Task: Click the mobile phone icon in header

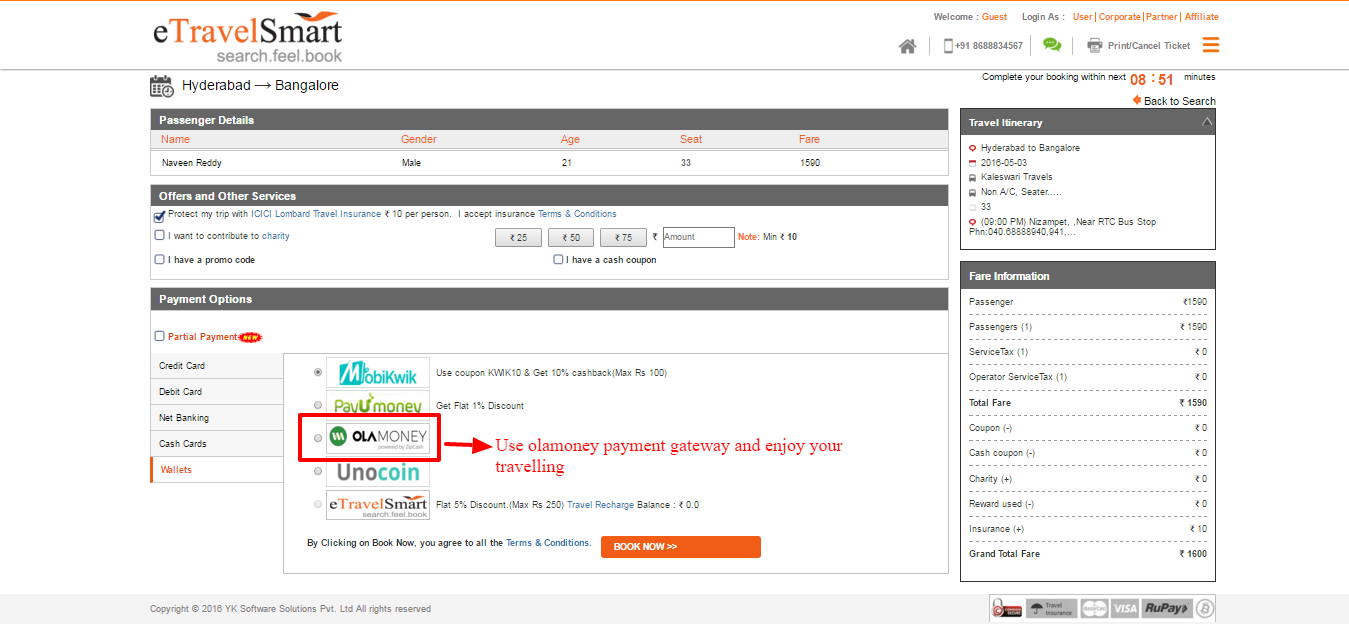Action: pos(948,46)
